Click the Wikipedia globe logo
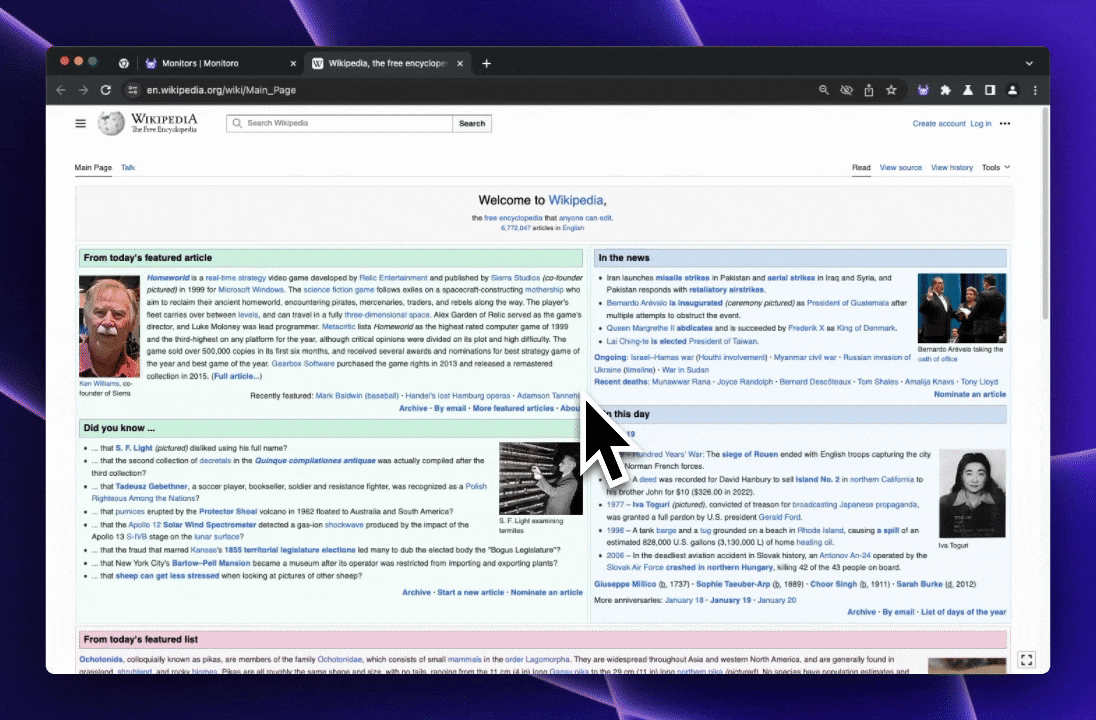 (x=111, y=123)
